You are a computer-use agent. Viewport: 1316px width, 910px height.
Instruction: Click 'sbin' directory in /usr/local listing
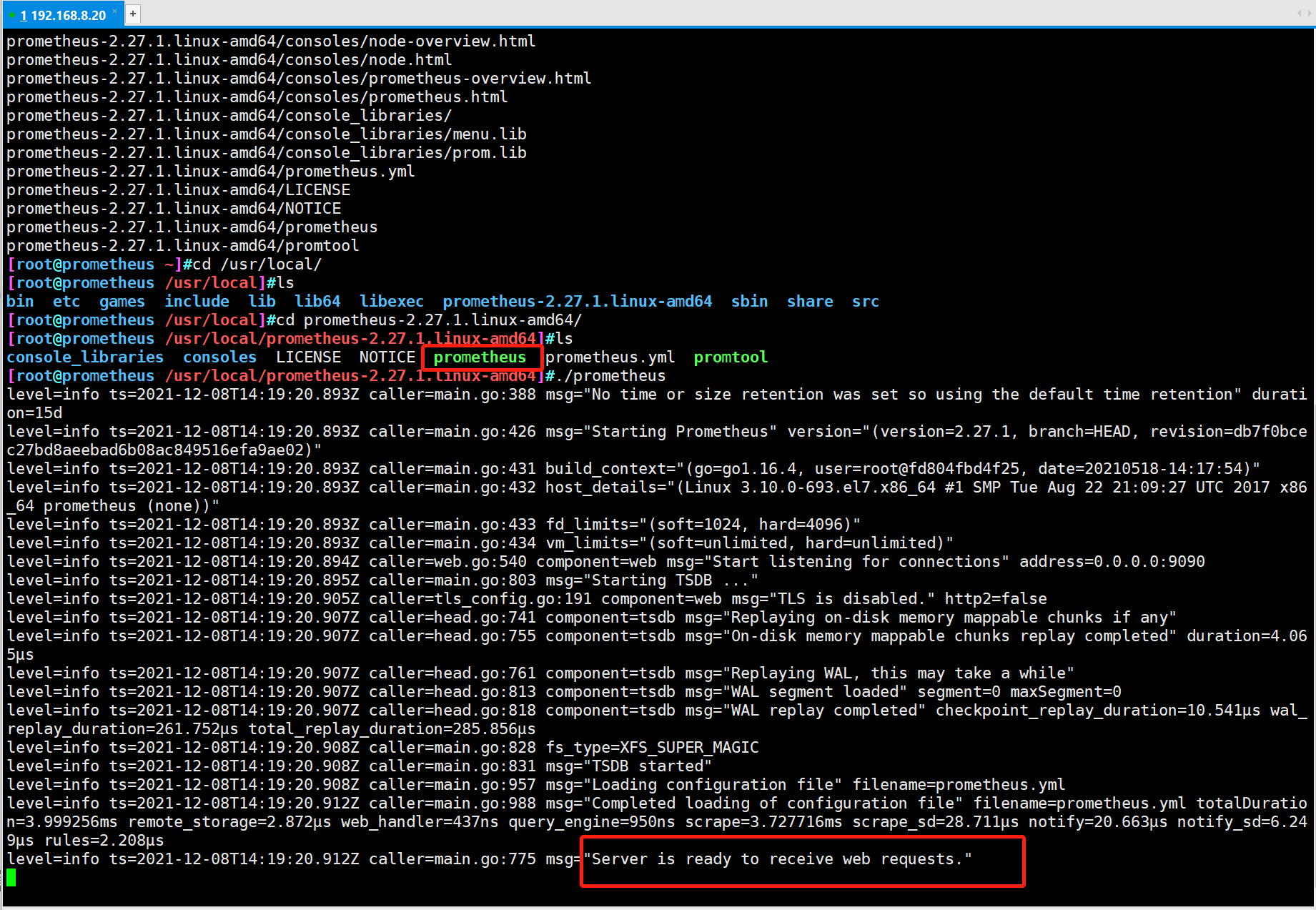point(749,301)
